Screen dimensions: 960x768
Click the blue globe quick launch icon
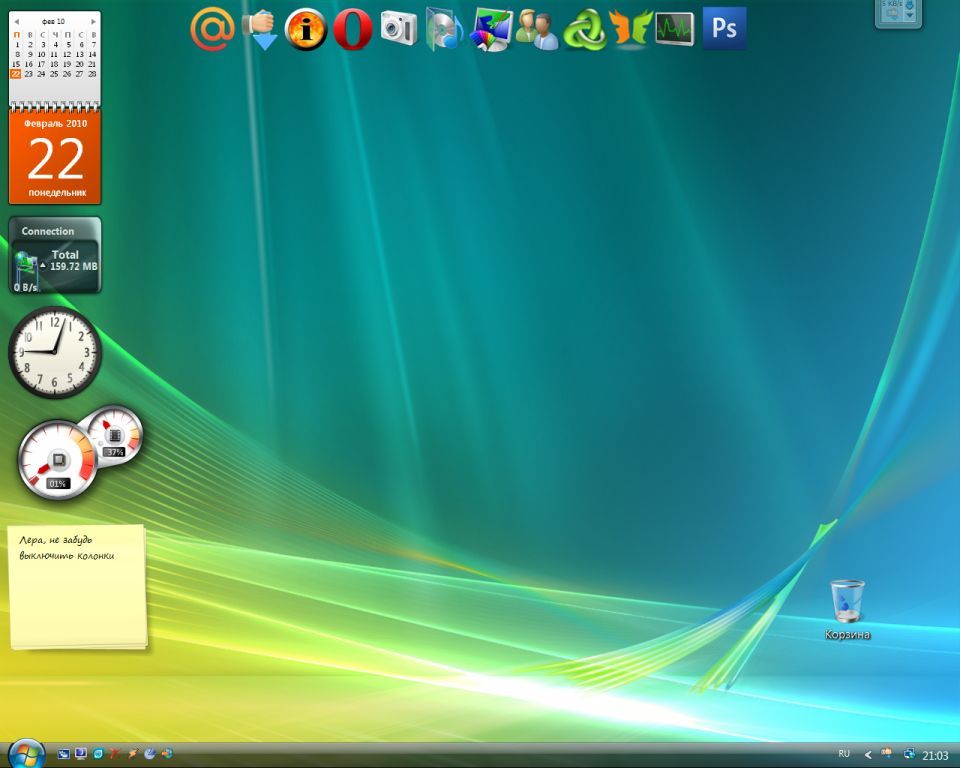pos(149,754)
